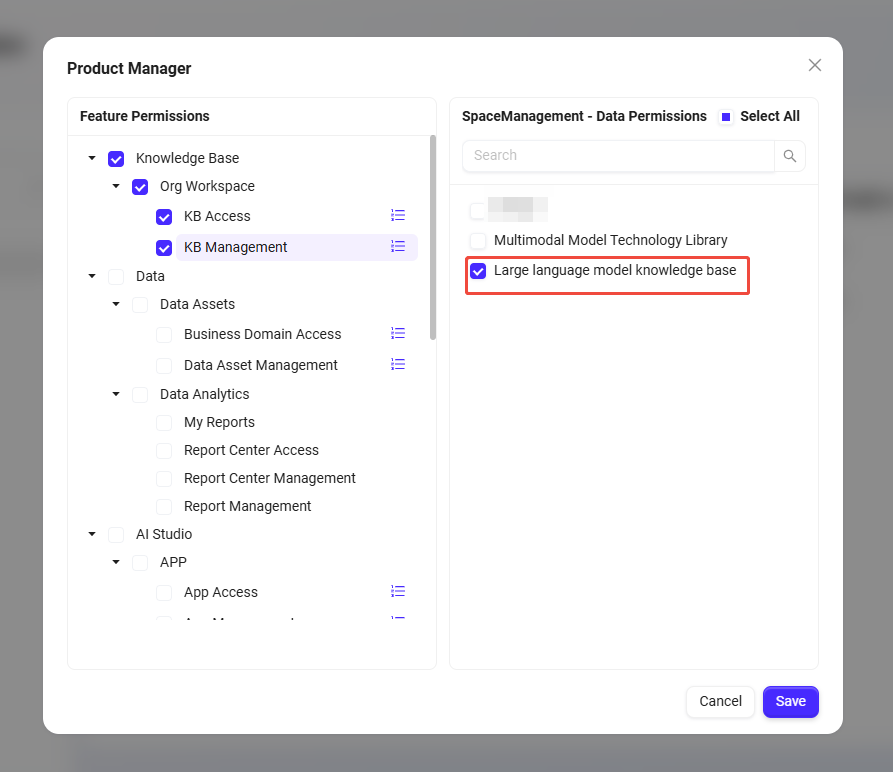The height and width of the screenshot is (772, 893).
Task: Check the Data Assets permission checkbox
Action: coord(140,305)
